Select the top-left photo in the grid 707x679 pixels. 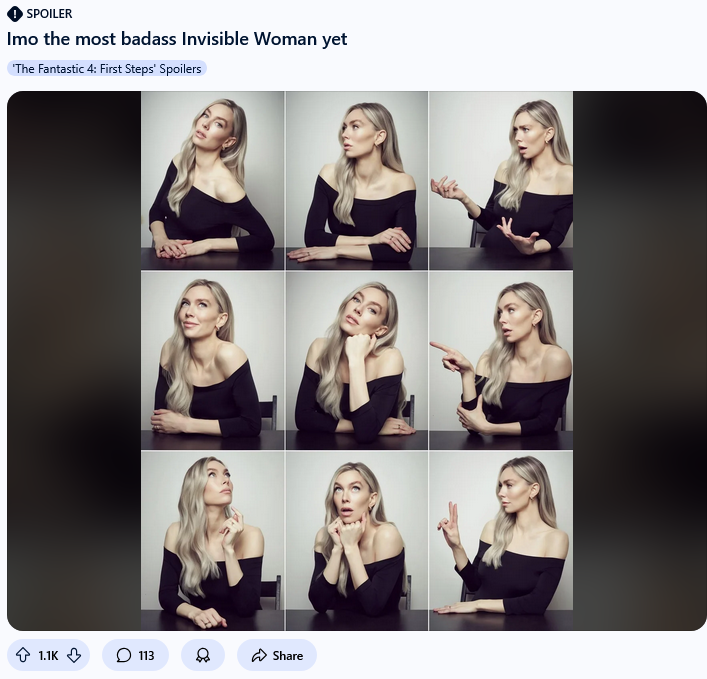point(212,180)
